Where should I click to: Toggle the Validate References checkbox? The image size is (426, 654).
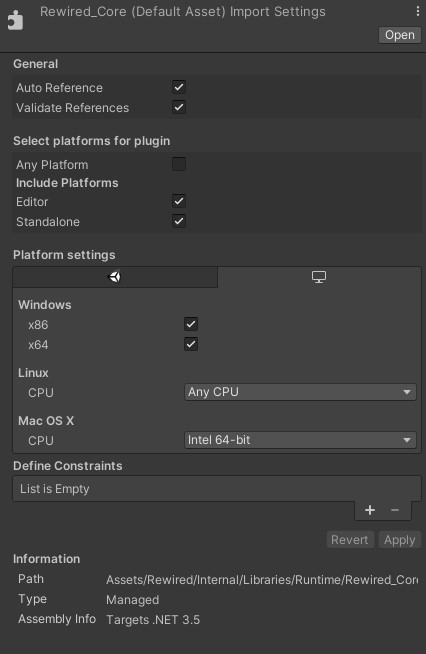coord(179,107)
